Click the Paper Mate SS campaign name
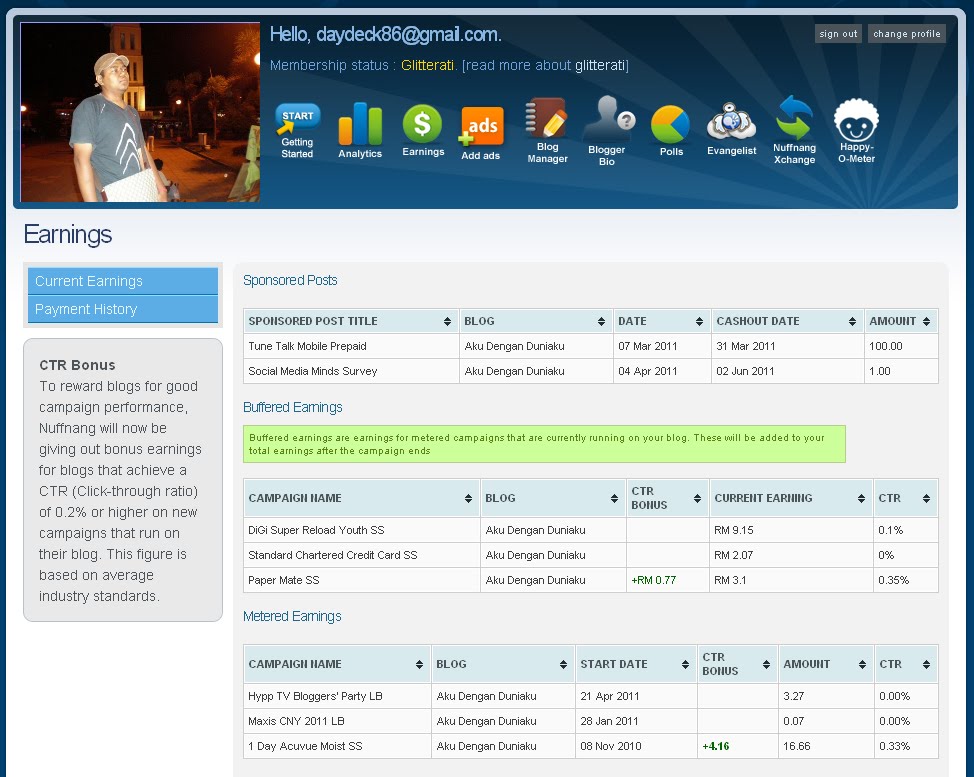Viewport: 974px width, 777px height. tap(283, 580)
